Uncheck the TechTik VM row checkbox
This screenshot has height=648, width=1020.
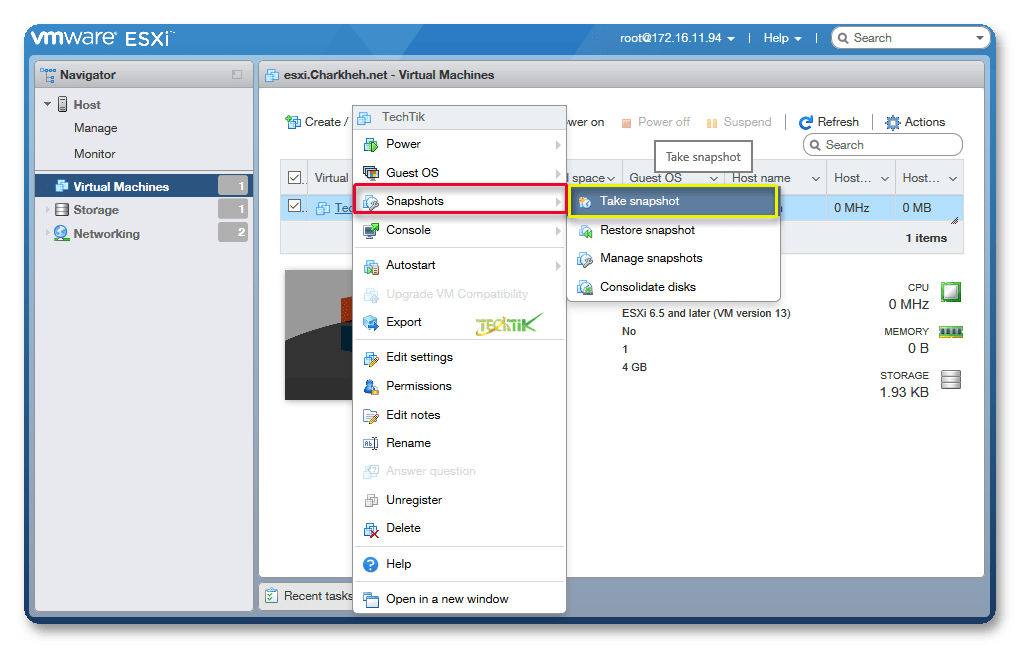pyautogui.click(x=295, y=206)
